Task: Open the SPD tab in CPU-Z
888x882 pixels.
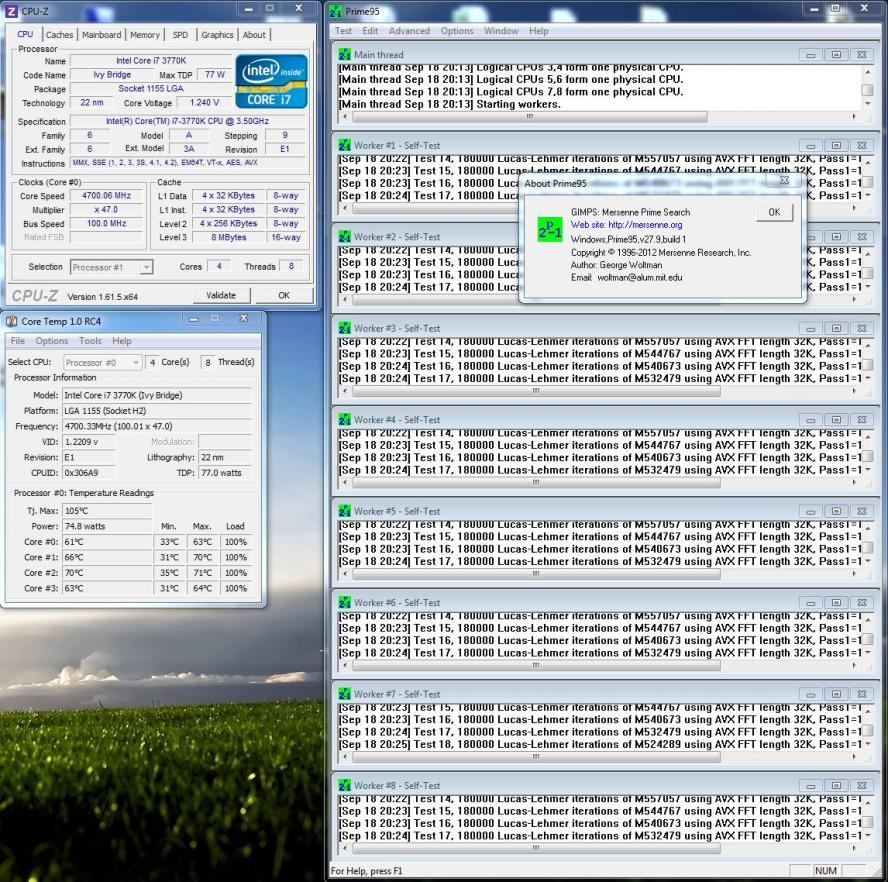Action: click(180, 35)
